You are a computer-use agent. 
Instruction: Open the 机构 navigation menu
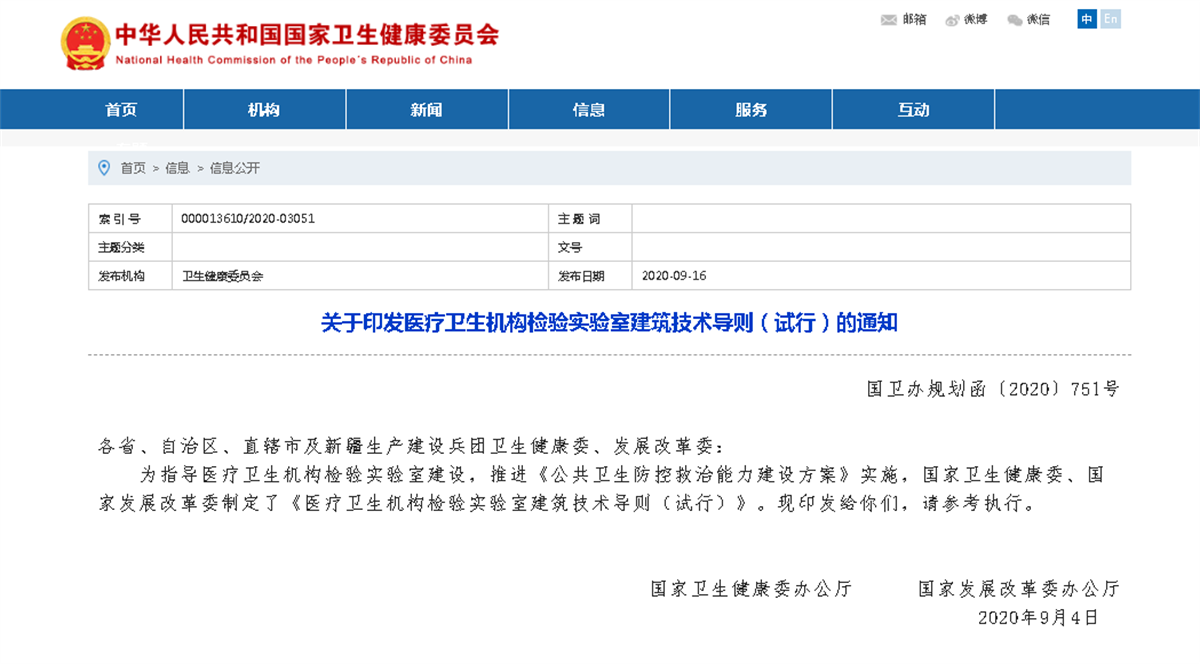pyautogui.click(x=264, y=110)
